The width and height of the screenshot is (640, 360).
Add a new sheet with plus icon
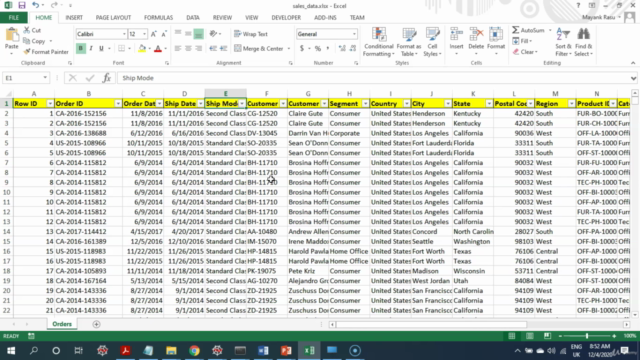click(x=96, y=324)
